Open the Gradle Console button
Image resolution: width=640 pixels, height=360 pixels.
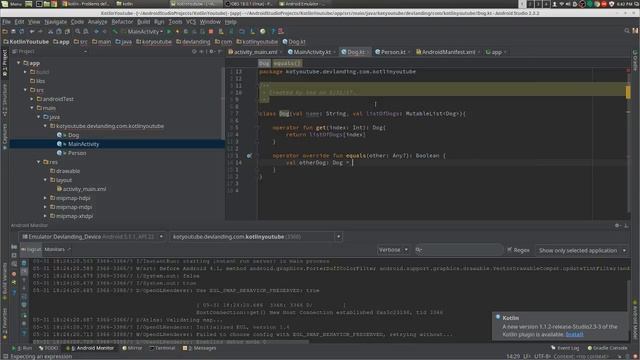click(x=607, y=348)
